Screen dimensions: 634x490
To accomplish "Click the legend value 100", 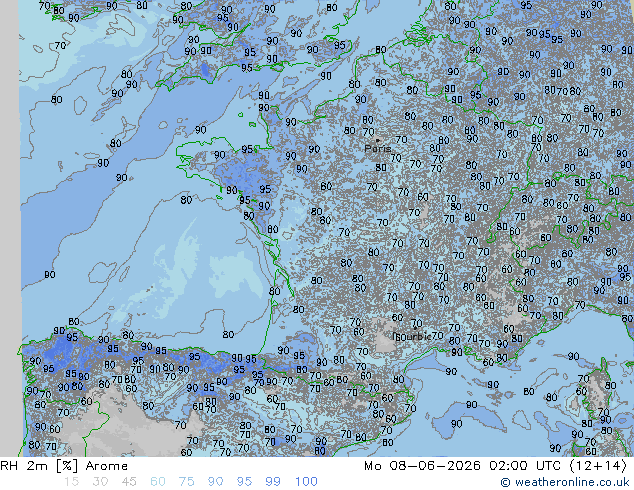I will 306,482.
